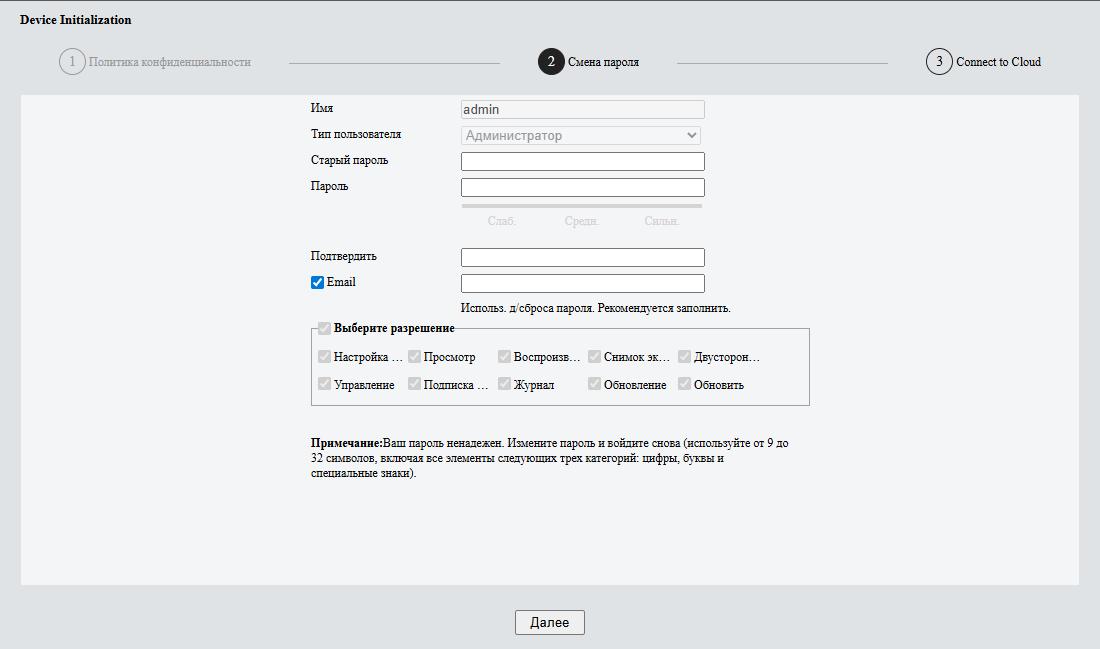Click the step 1 circle icon

pos(72,62)
